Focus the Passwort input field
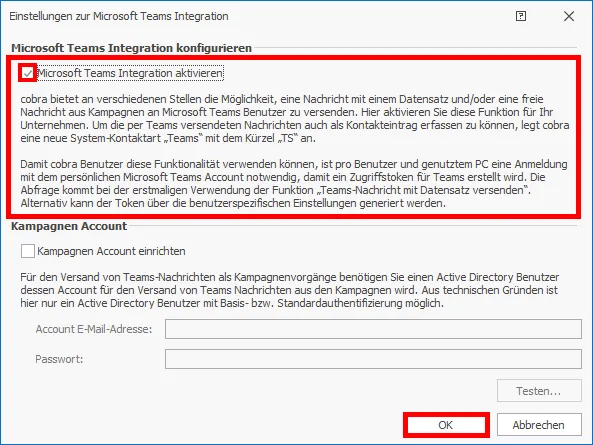This screenshot has height=445, width=593. coord(373,359)
